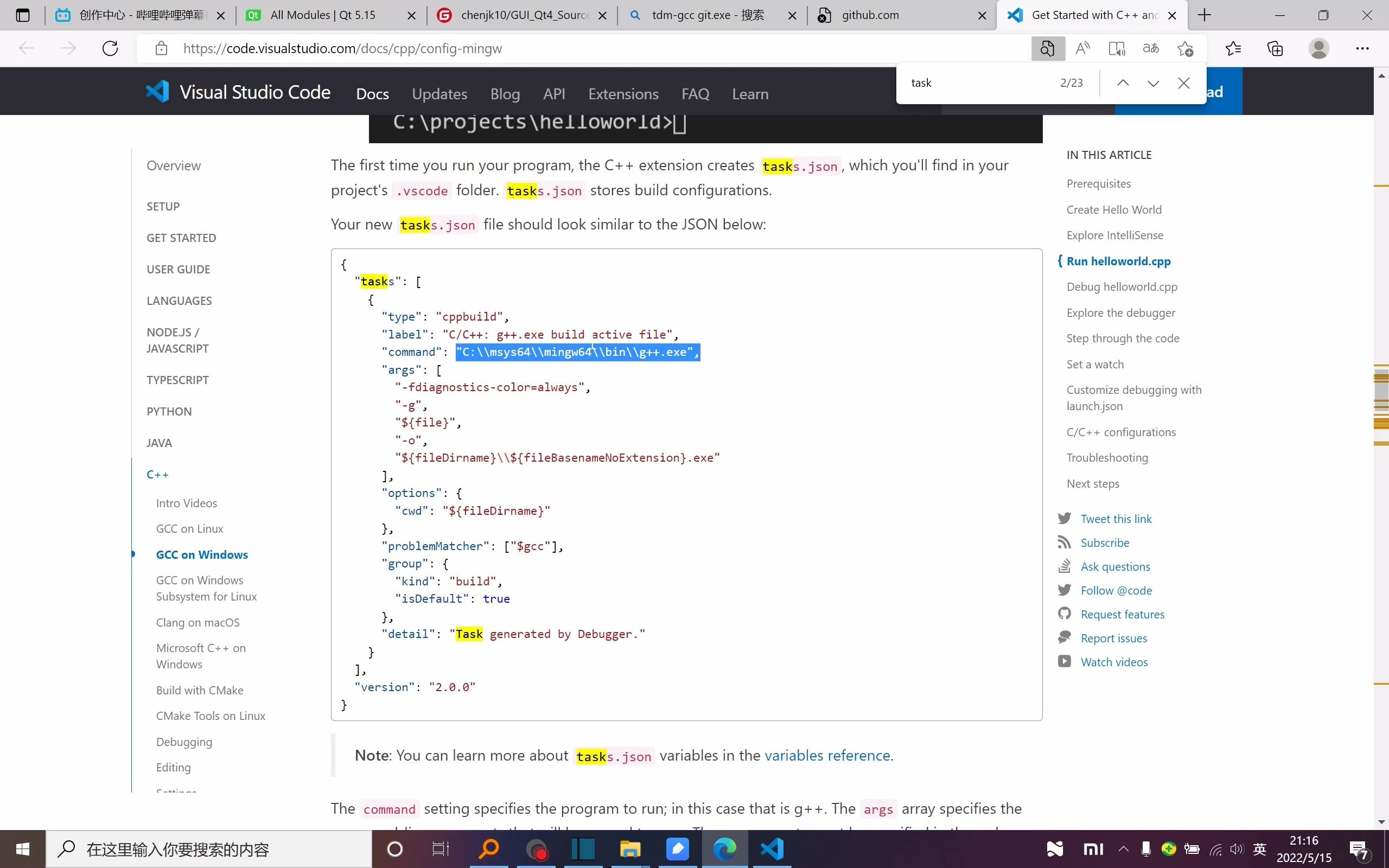Viewport: 1389px width, 868px height.
Task: Add this page to favorites
Action: tap(1186, 48)
